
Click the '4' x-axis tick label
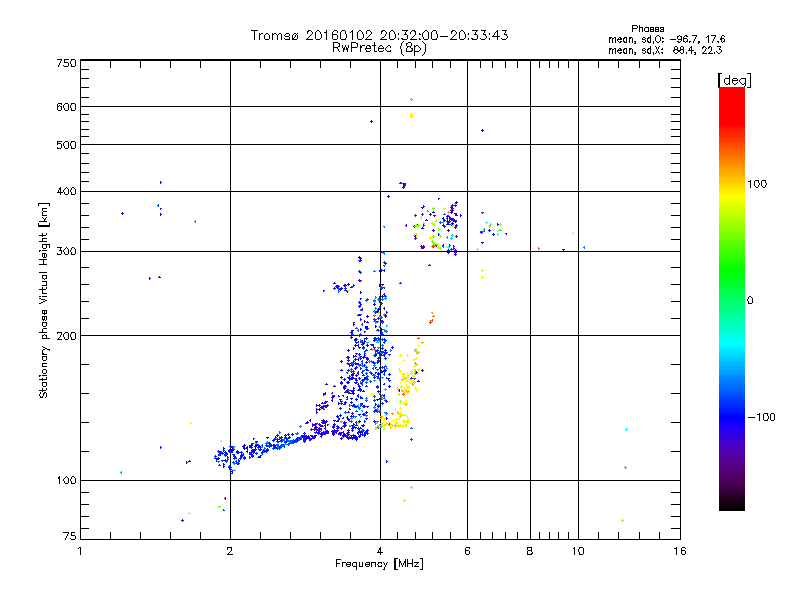click(380, 551)
